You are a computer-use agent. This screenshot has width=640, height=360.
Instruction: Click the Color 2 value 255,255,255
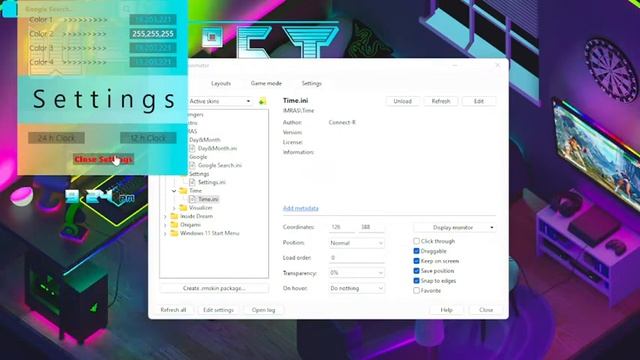[153, 33]
